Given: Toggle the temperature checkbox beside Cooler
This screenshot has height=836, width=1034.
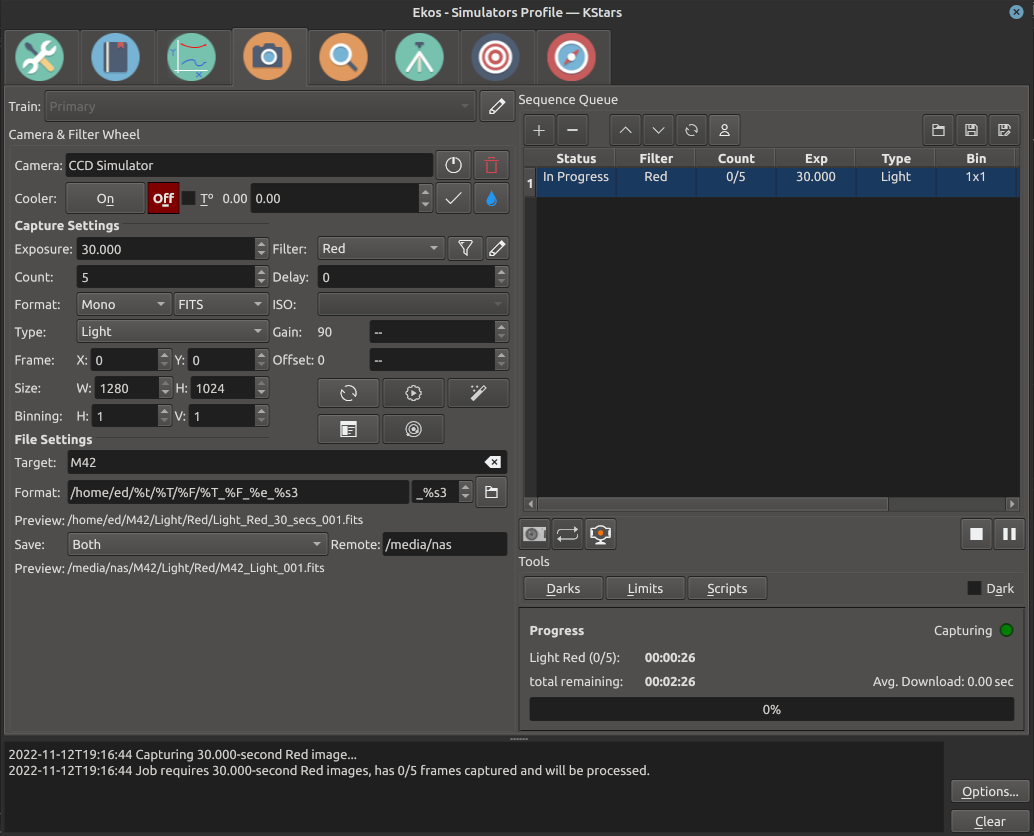Looking at the screenshot, I should [188, 198].
